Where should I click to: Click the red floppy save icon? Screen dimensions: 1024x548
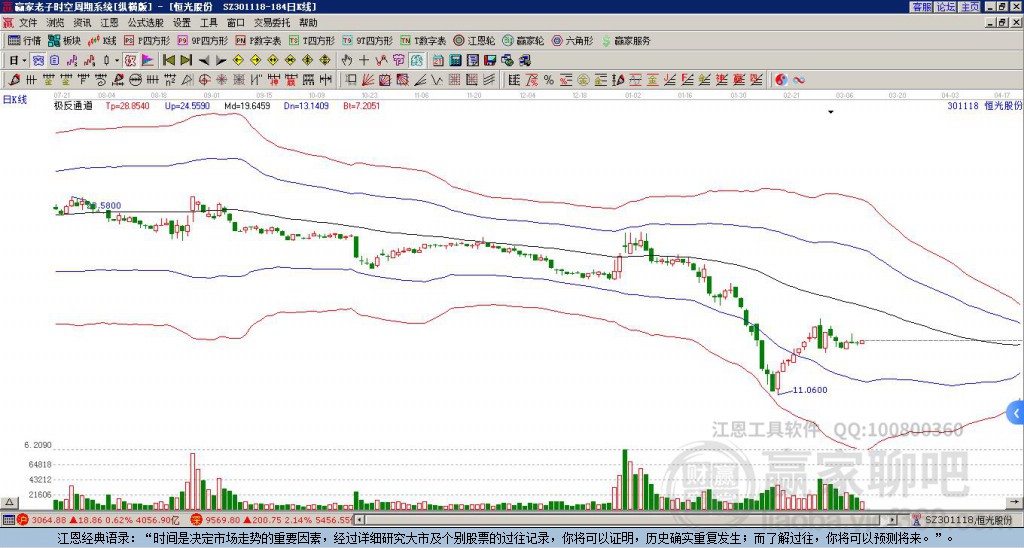(490, 61)
